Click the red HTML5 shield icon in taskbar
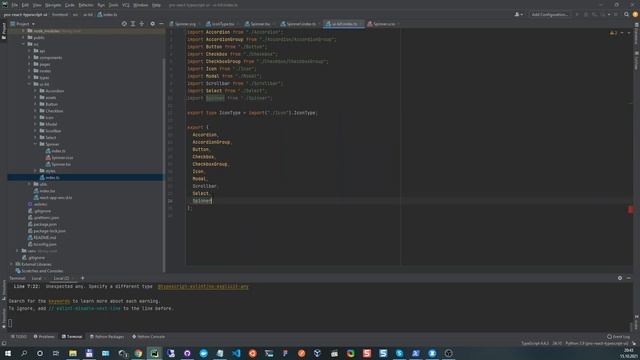Screen dimensions: 640x360 point(367,353)
